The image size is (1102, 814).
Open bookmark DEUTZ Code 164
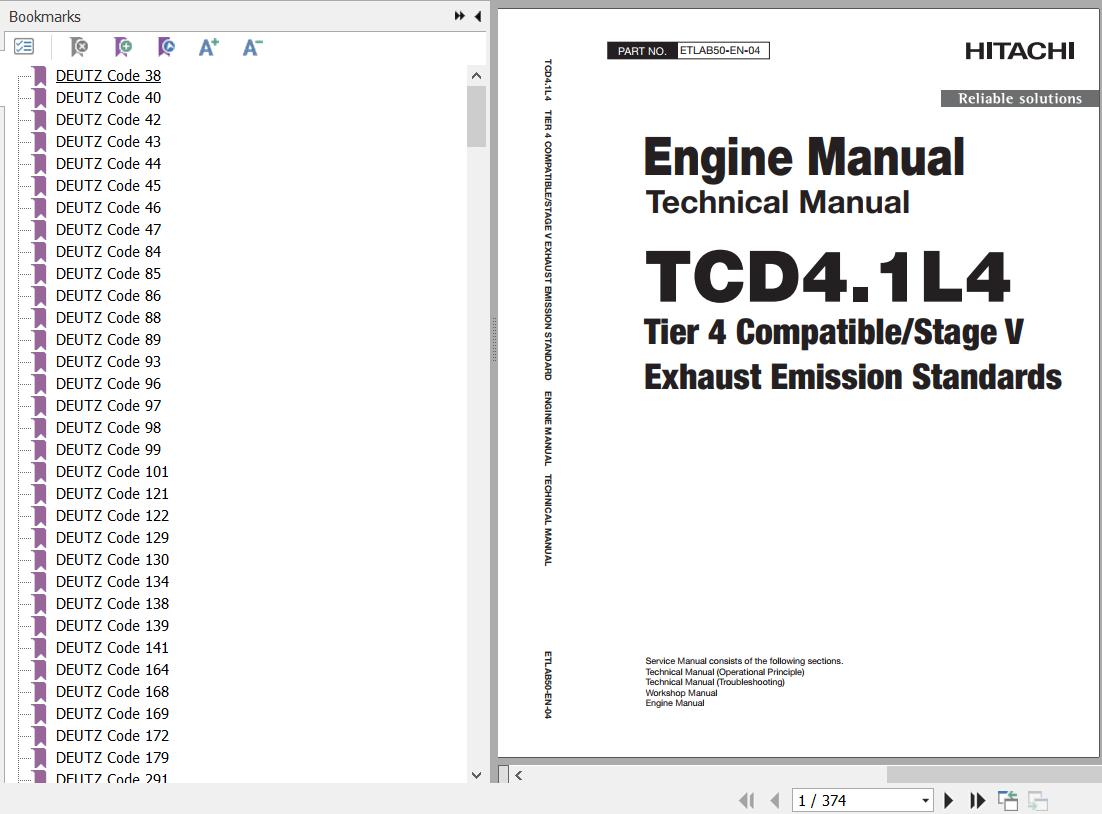(112, 670)
